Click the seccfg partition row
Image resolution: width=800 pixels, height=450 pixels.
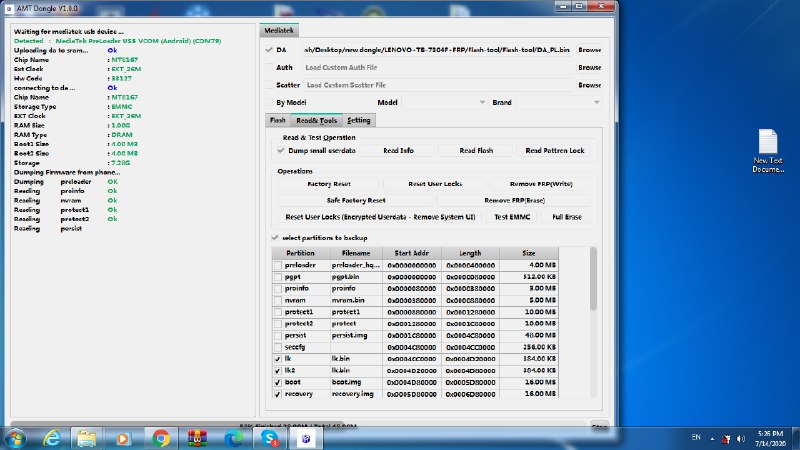(x=415, y=347)
